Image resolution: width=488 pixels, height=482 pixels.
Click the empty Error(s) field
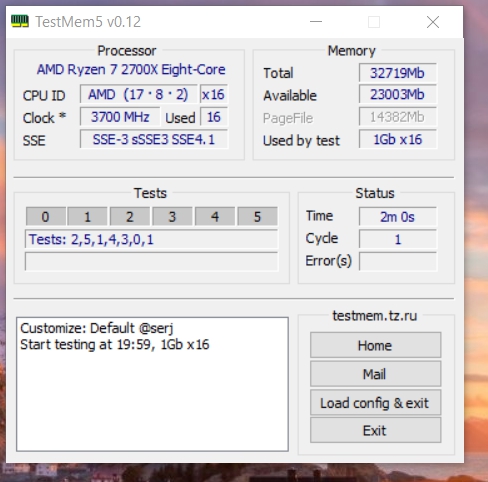pyautogui.click(x=398, y=261)
